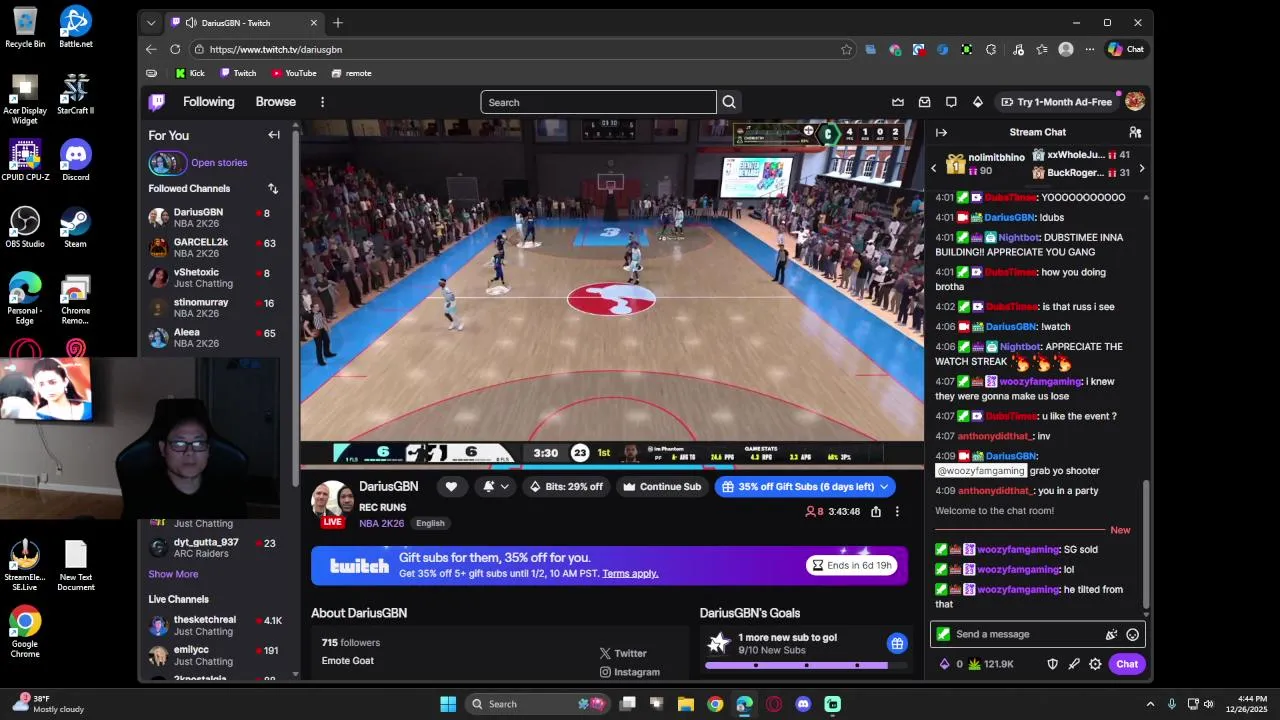Sort followed channels with arrows icon
The width and height of the screenshot is (1280, 720).
click(273, 188)
